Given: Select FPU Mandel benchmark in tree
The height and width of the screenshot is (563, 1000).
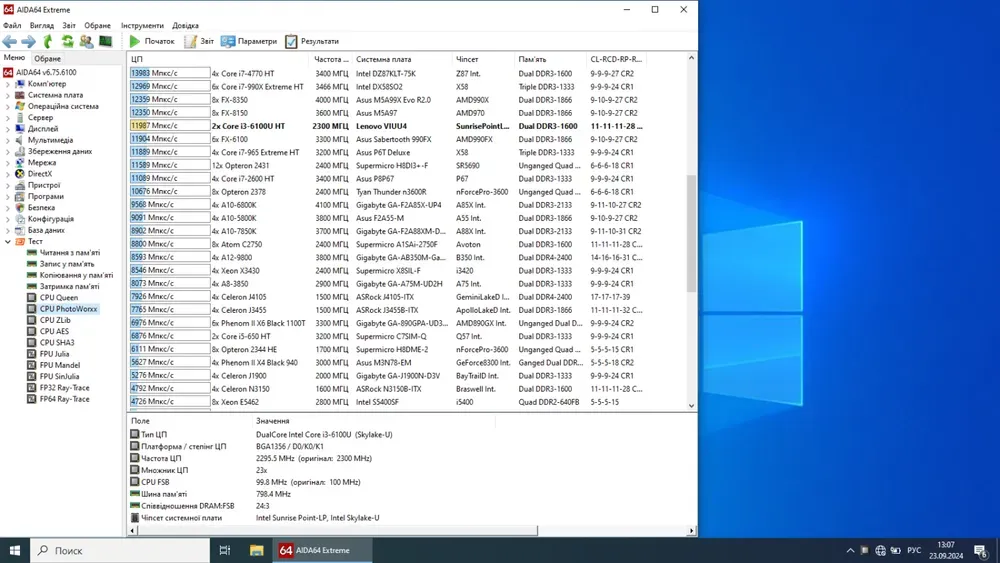Looking at the screenshot, I should point(60,365).
